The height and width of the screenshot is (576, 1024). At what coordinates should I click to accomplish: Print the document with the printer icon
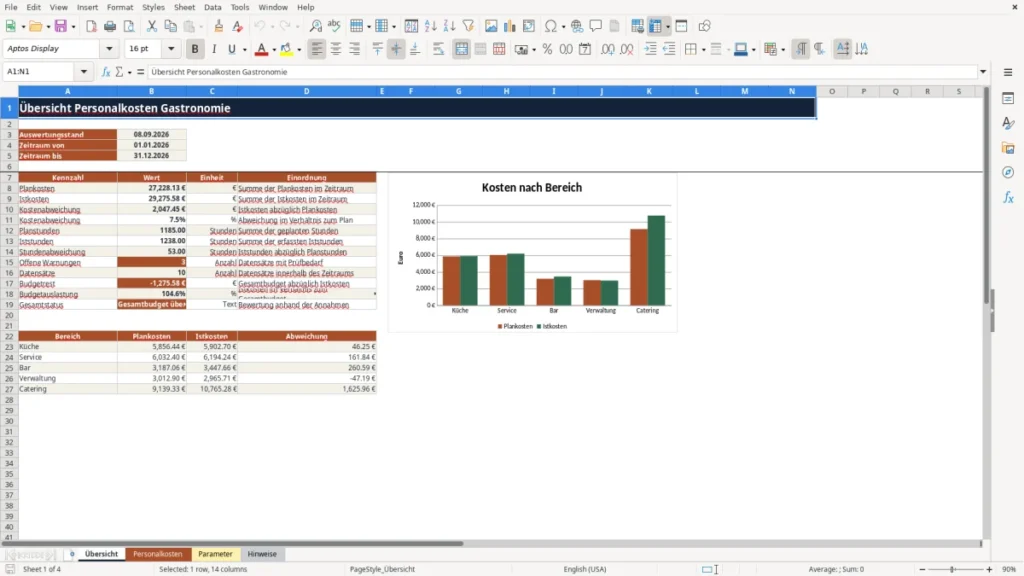(x=110, y=26)
